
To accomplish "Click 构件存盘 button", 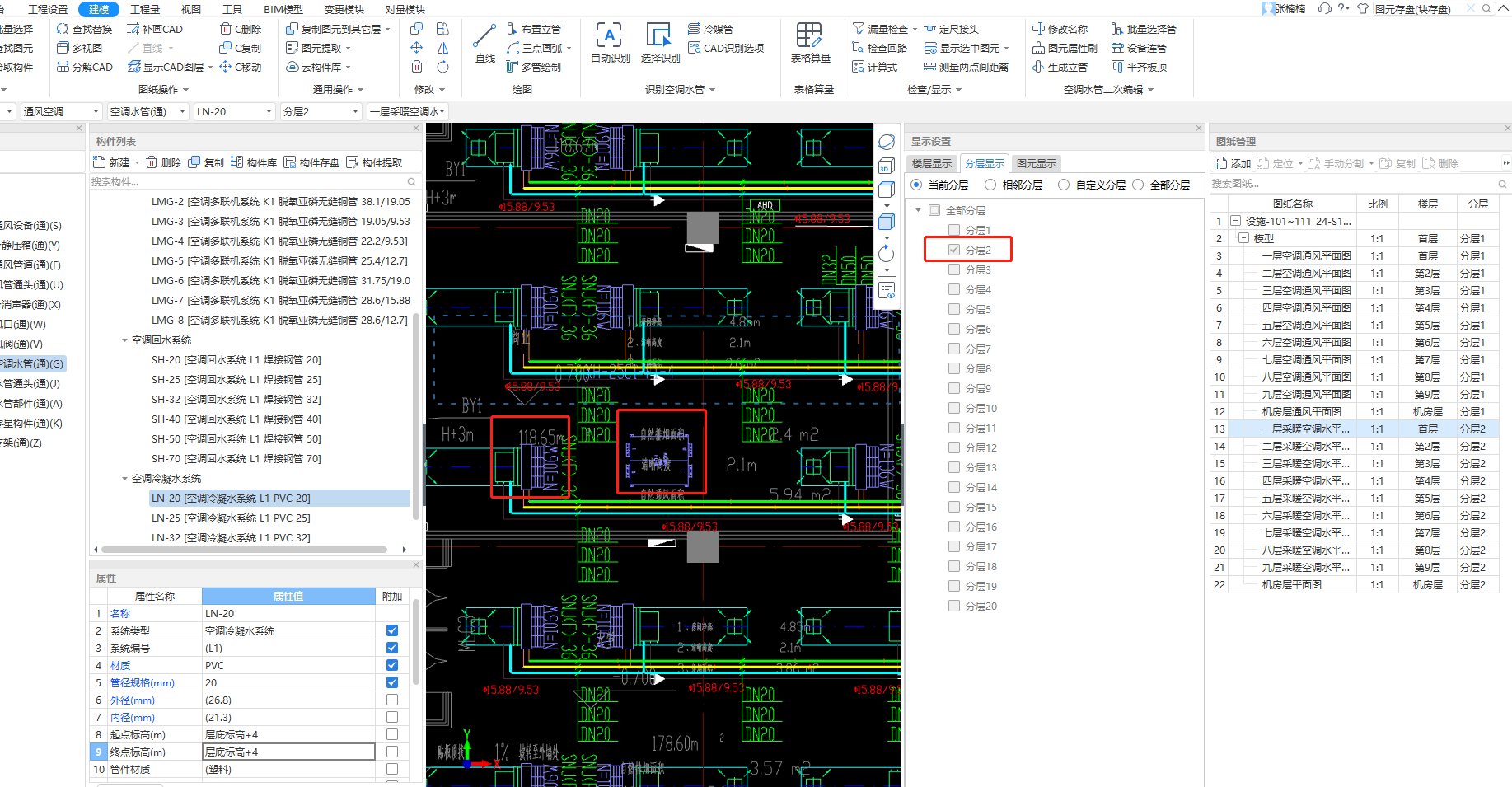I will pos(311,162).
